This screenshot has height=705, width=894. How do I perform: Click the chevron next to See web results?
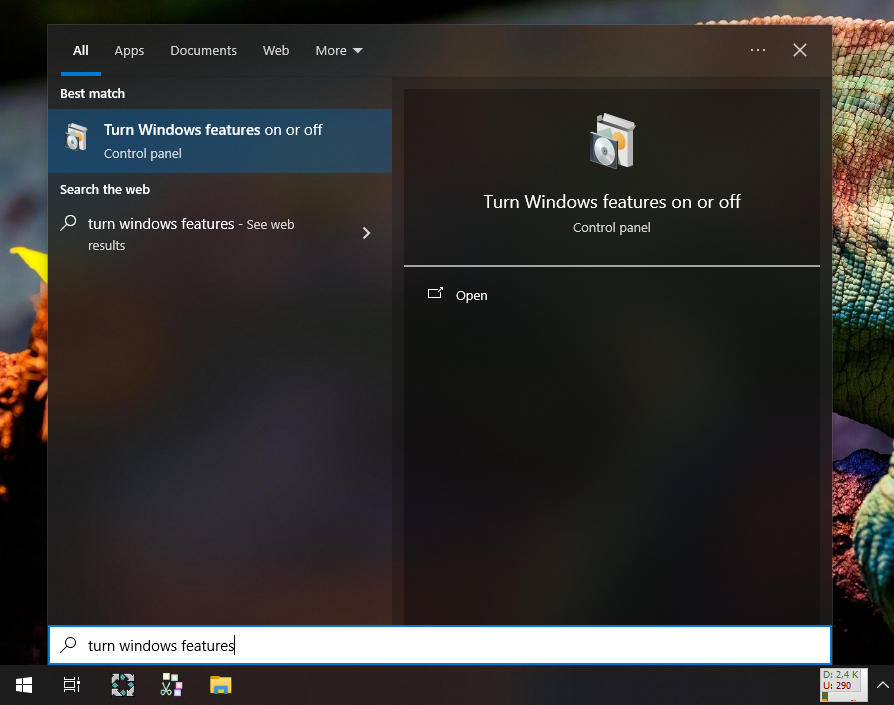coord(366,232)
